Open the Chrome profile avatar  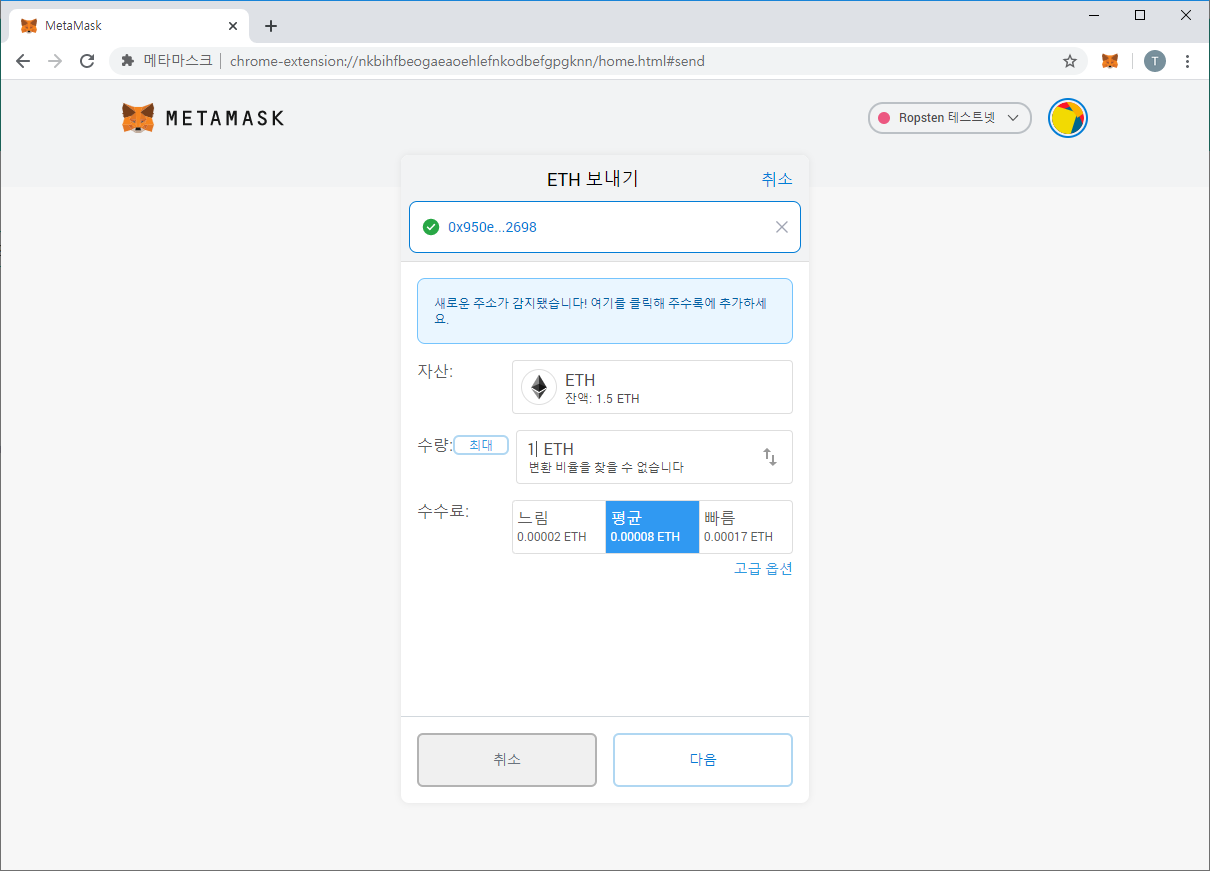(1155, 61)
